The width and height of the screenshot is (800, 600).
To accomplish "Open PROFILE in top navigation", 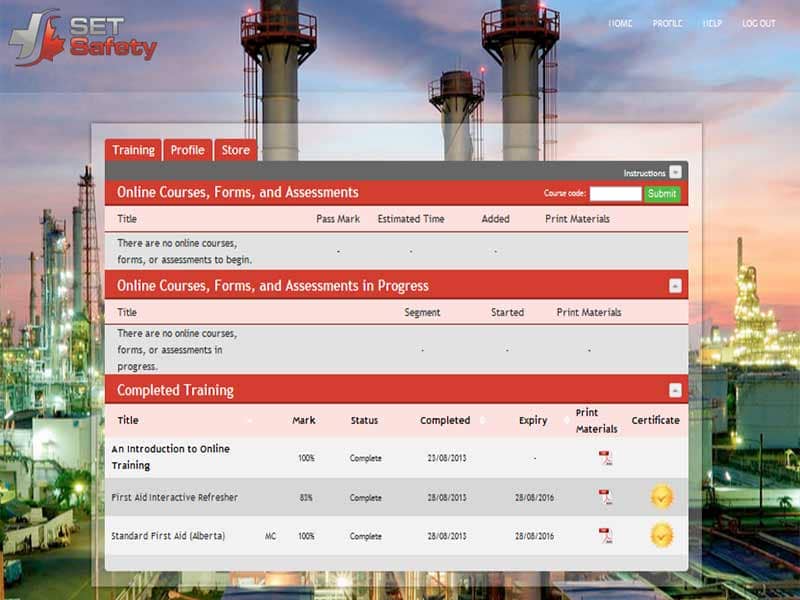I will 667,23.
